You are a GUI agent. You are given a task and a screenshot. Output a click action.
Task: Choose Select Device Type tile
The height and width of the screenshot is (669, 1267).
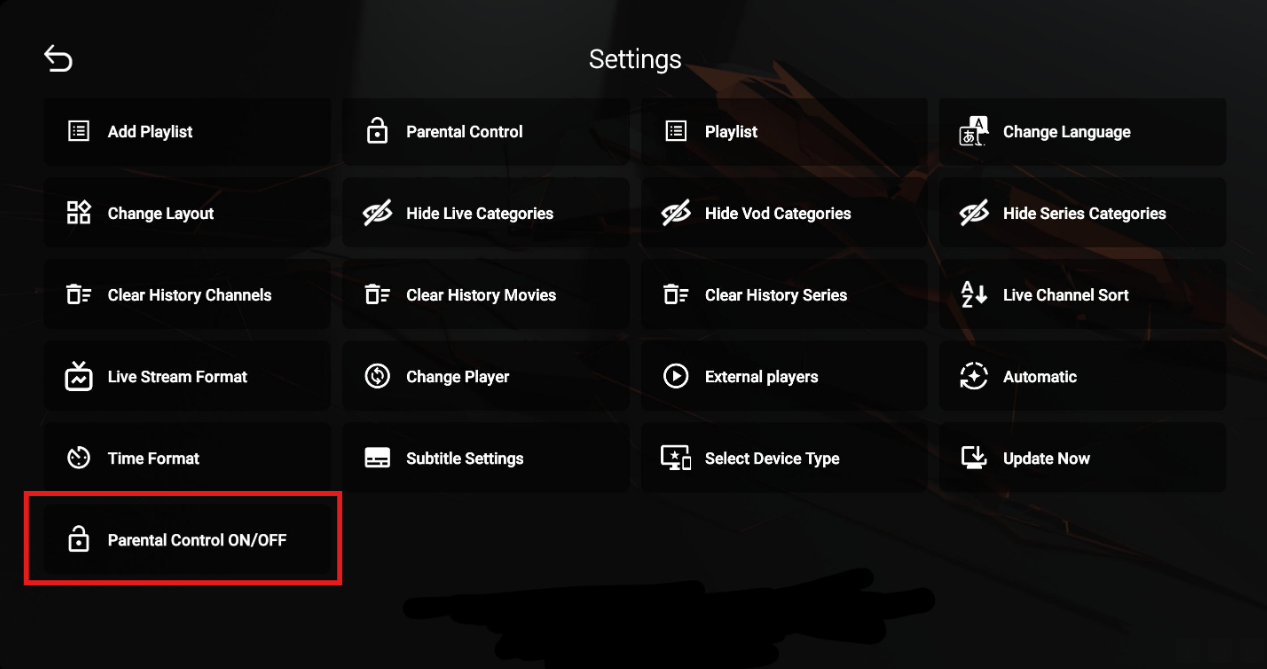[x=784, y=458]
